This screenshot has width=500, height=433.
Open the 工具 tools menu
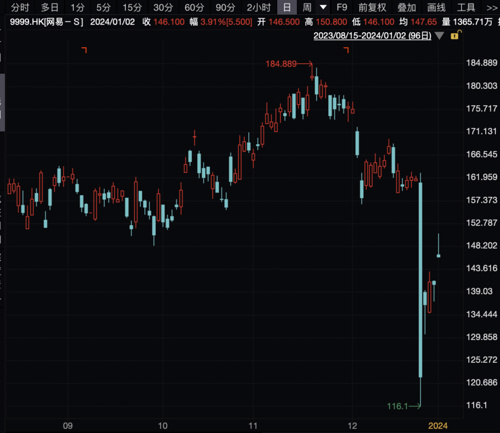coord(466,7)
